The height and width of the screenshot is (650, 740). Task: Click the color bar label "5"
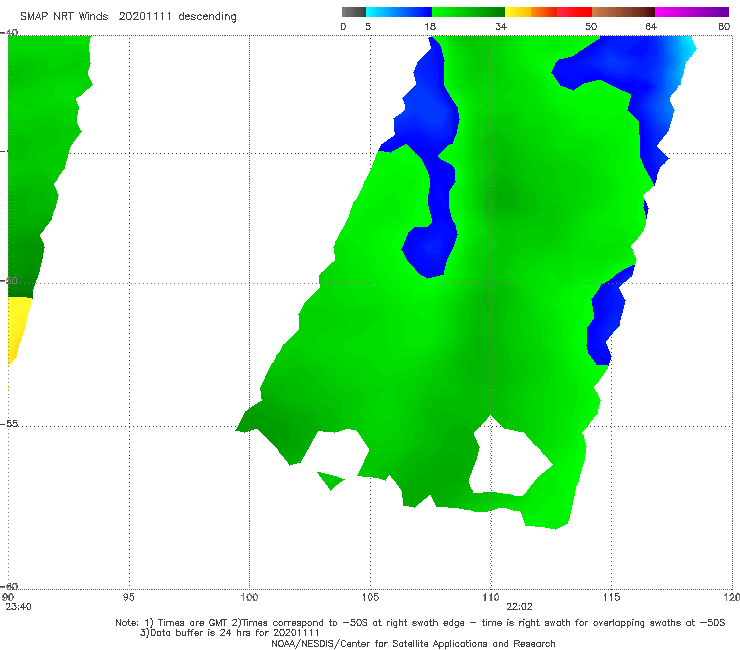pyautogui.click(x=368, y=27)
